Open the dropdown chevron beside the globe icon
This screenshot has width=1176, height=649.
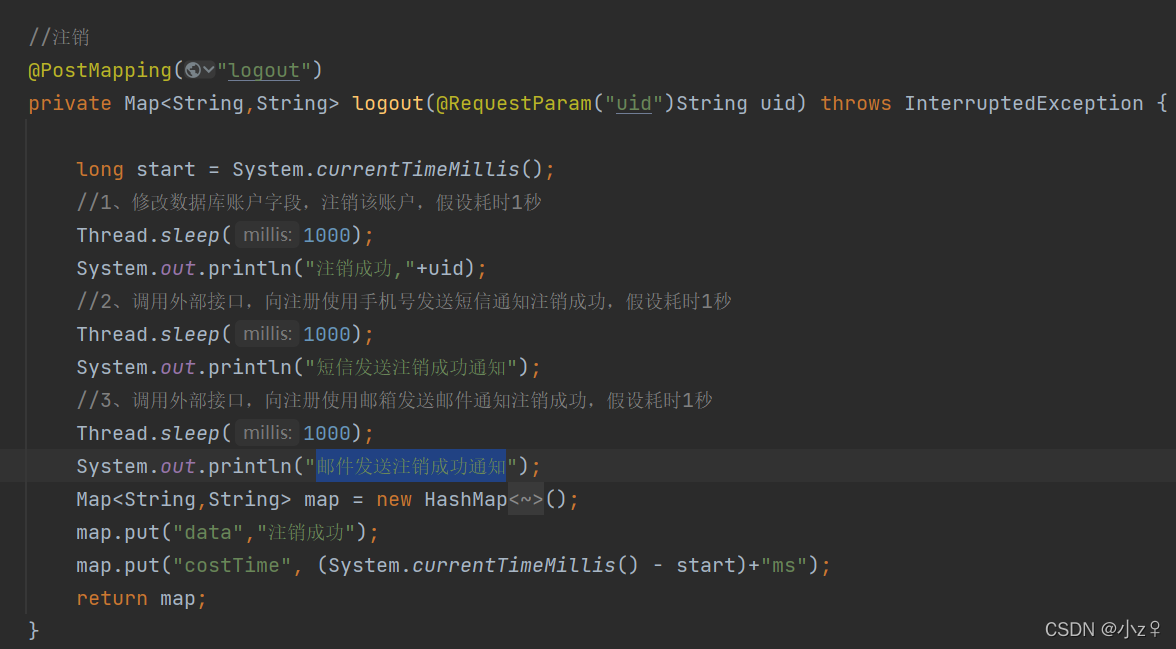(x=208, y=70)
